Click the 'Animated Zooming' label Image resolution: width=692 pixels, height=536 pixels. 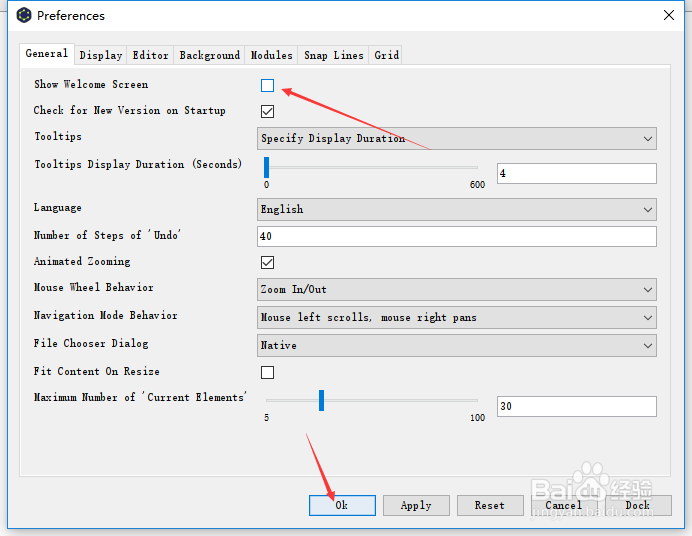tap(82, 262)
